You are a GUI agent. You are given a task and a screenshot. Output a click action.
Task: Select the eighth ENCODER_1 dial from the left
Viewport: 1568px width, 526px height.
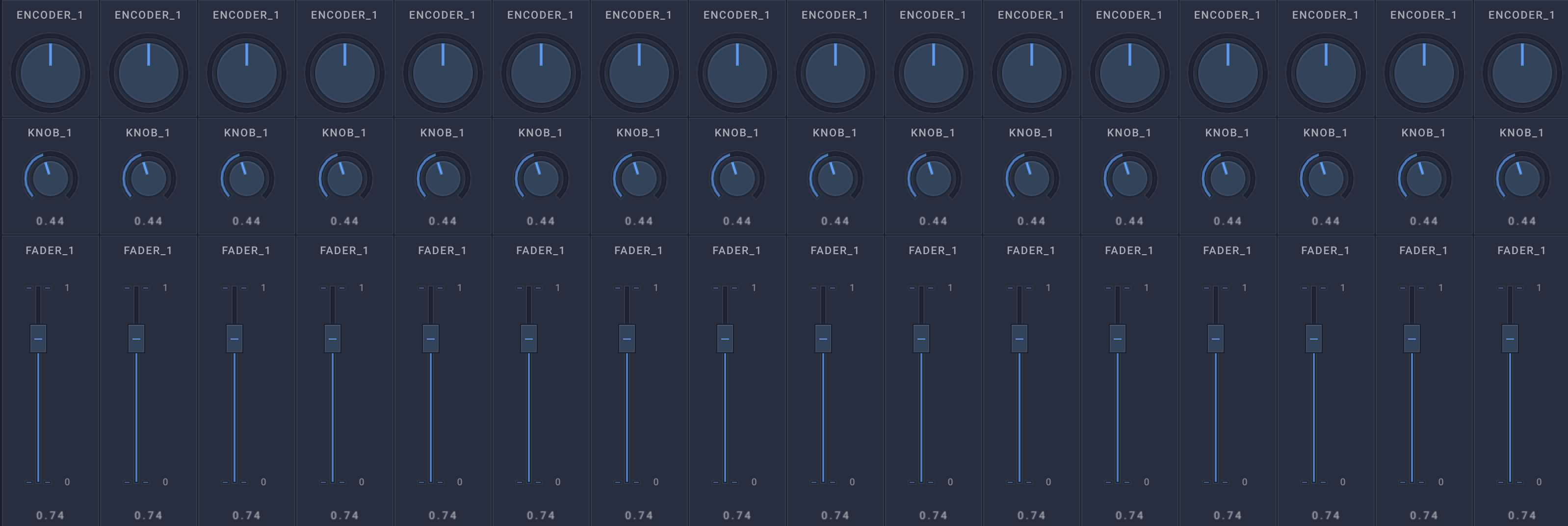pos(737,73)
